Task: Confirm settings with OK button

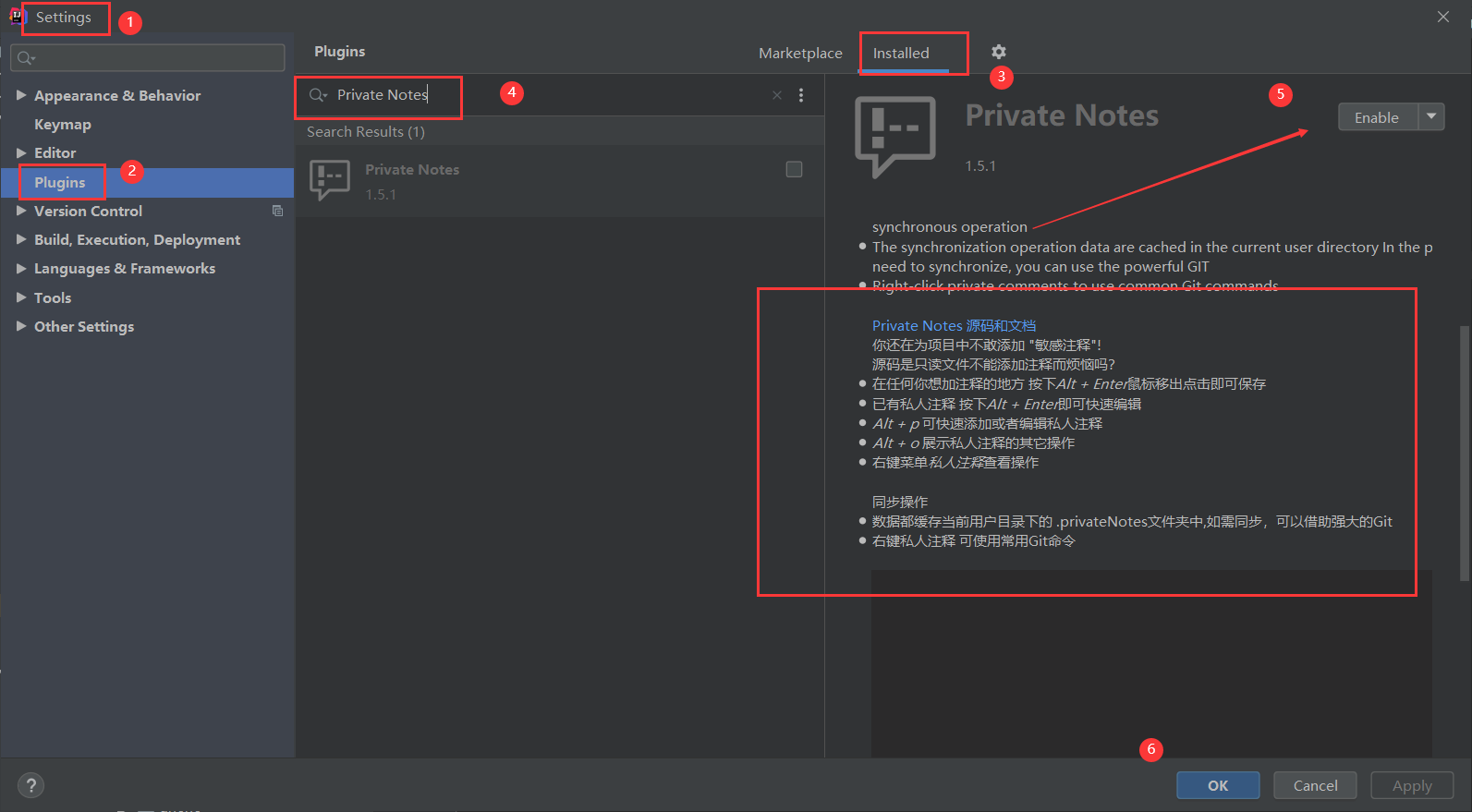Action: 1218,785
